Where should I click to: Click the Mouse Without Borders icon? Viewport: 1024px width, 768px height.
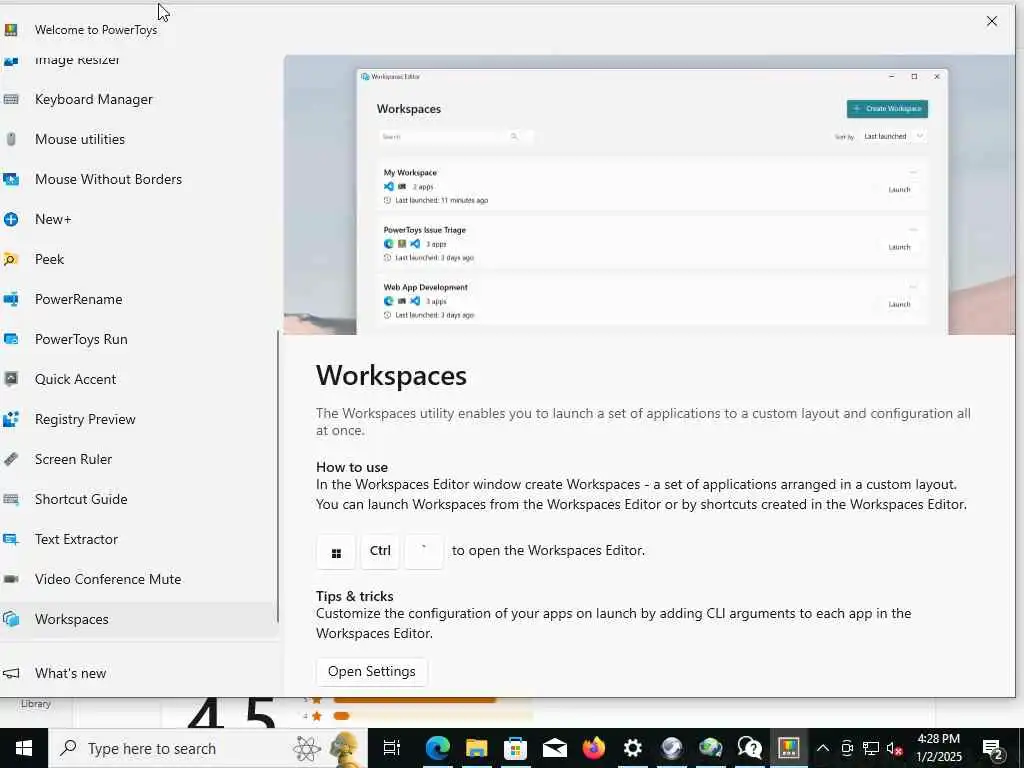point(11,179)
